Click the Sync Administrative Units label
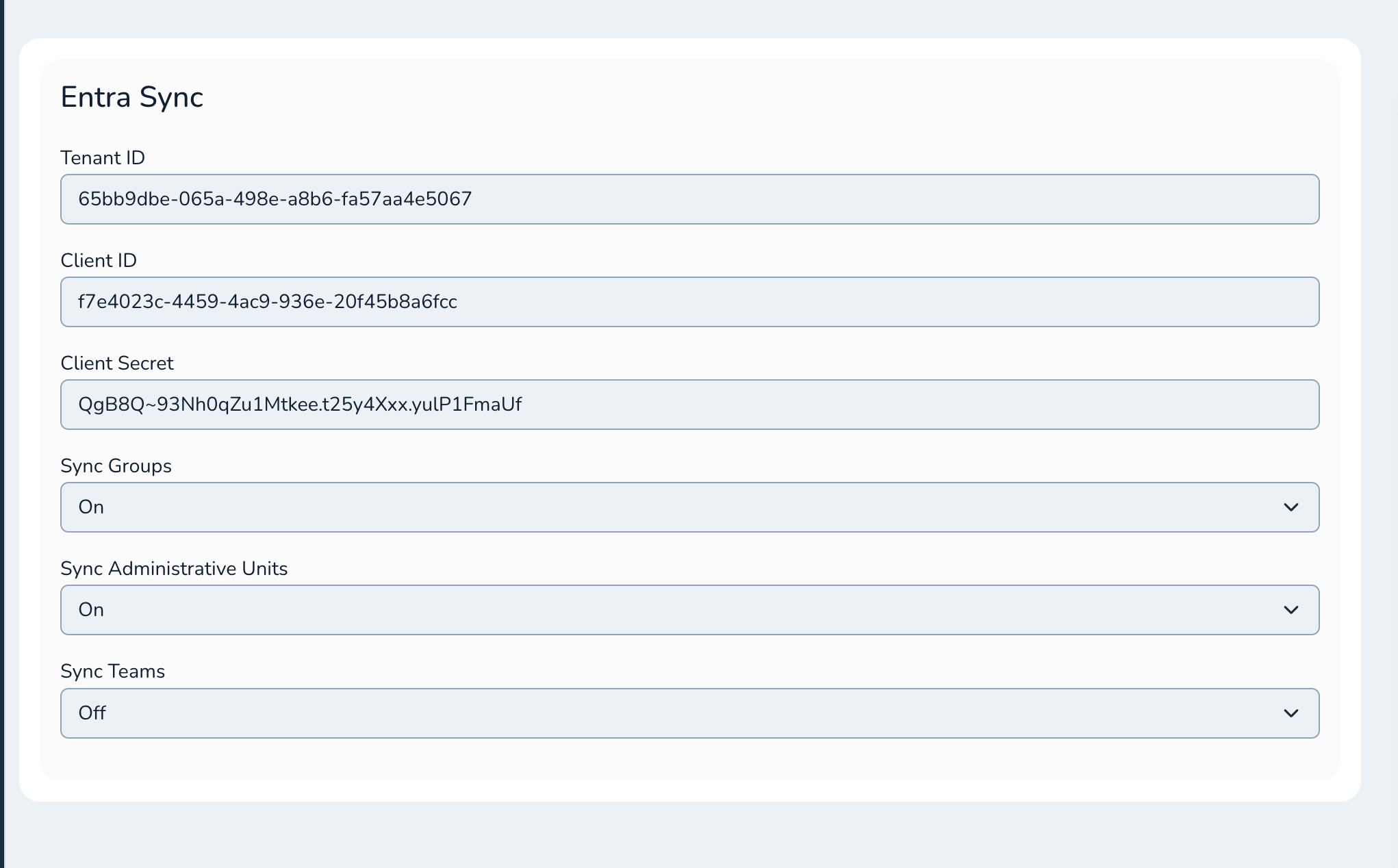Image resolution: width=1398 pixels, height=868 pixels. pyautogui.click(x=174, y=569)
